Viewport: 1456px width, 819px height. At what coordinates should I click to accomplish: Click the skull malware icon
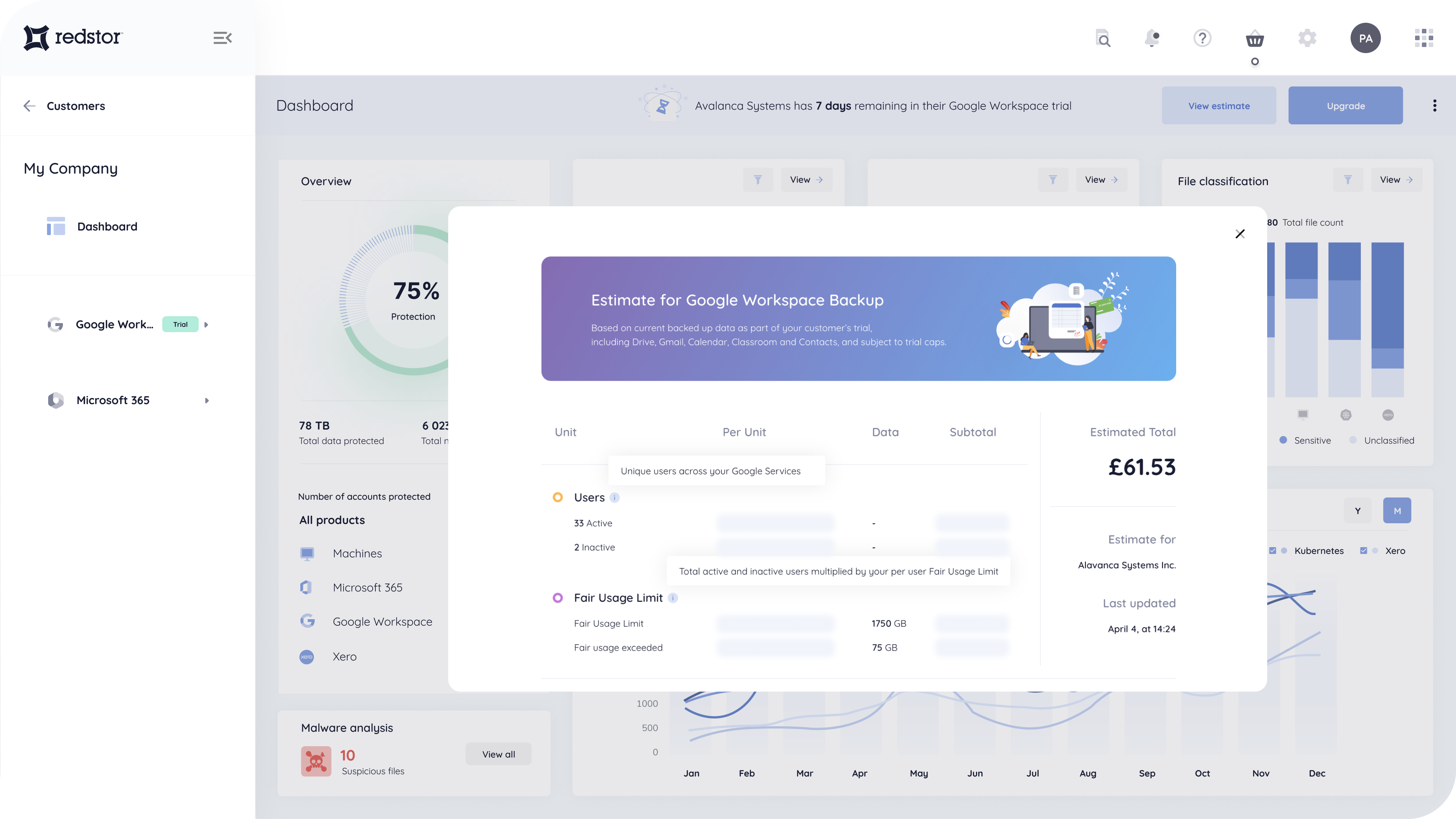316,761
